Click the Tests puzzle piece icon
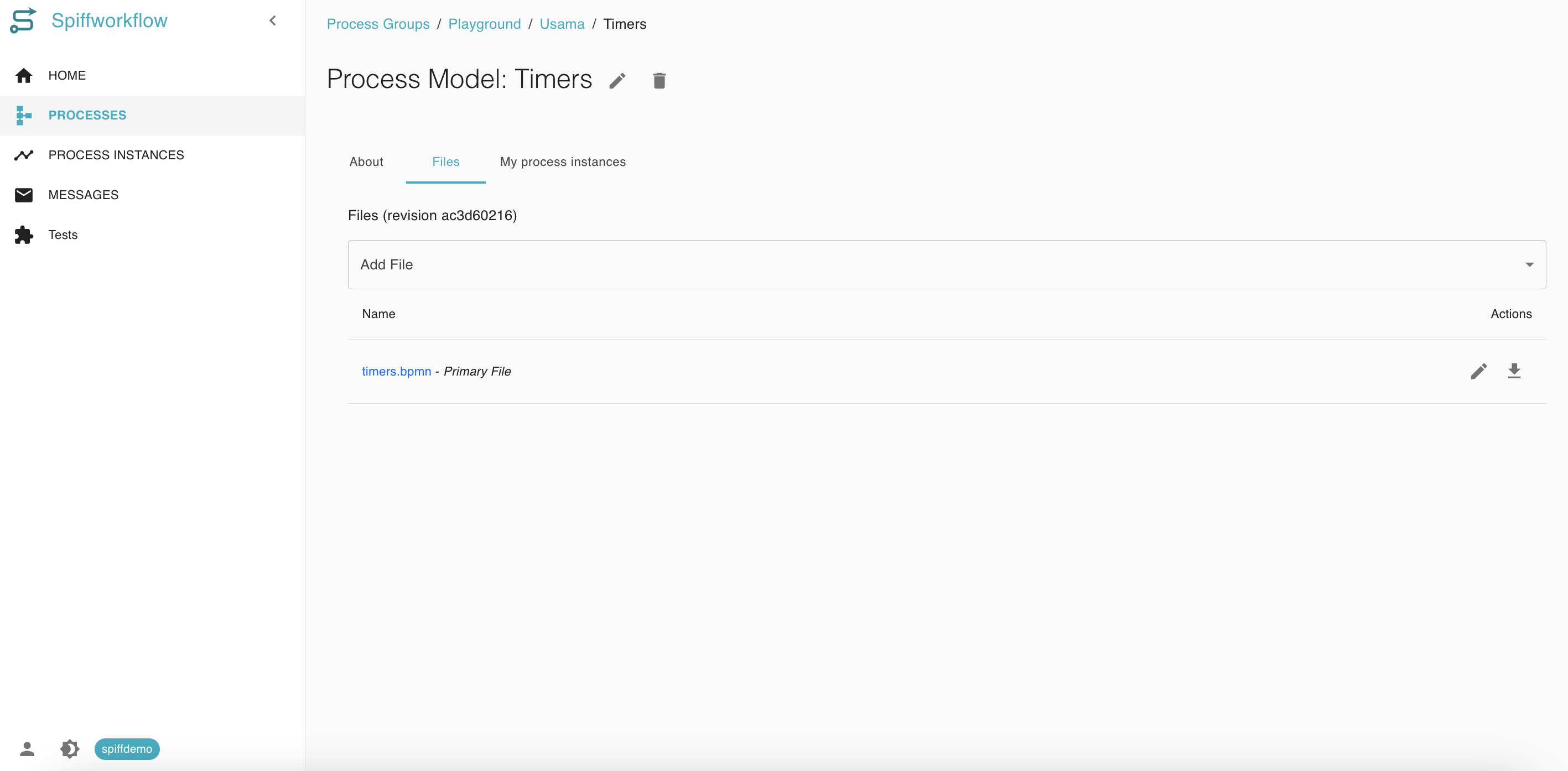The height and width of the screenshot is (771, 1568). click(24, 235)
